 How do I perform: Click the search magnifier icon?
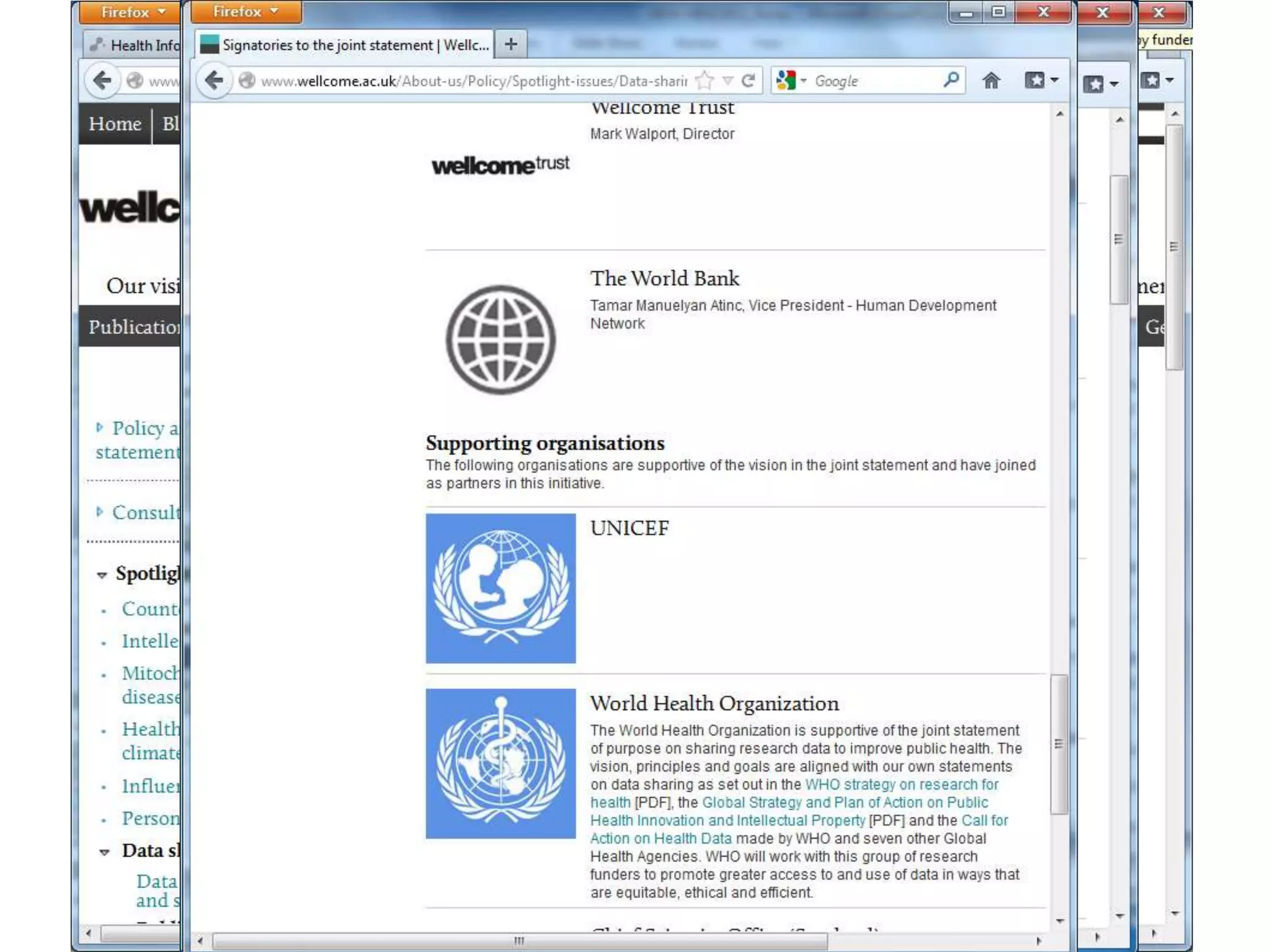tap(951, 80)
